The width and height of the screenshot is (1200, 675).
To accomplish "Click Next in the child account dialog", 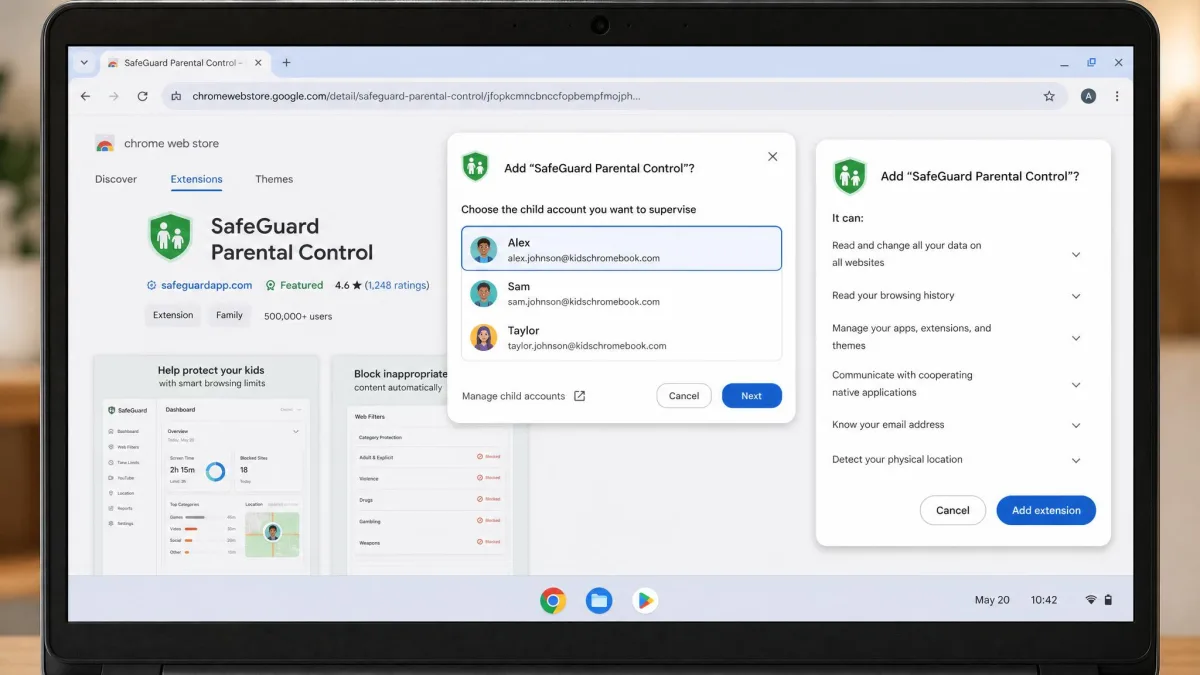I will tap(752, 396).
